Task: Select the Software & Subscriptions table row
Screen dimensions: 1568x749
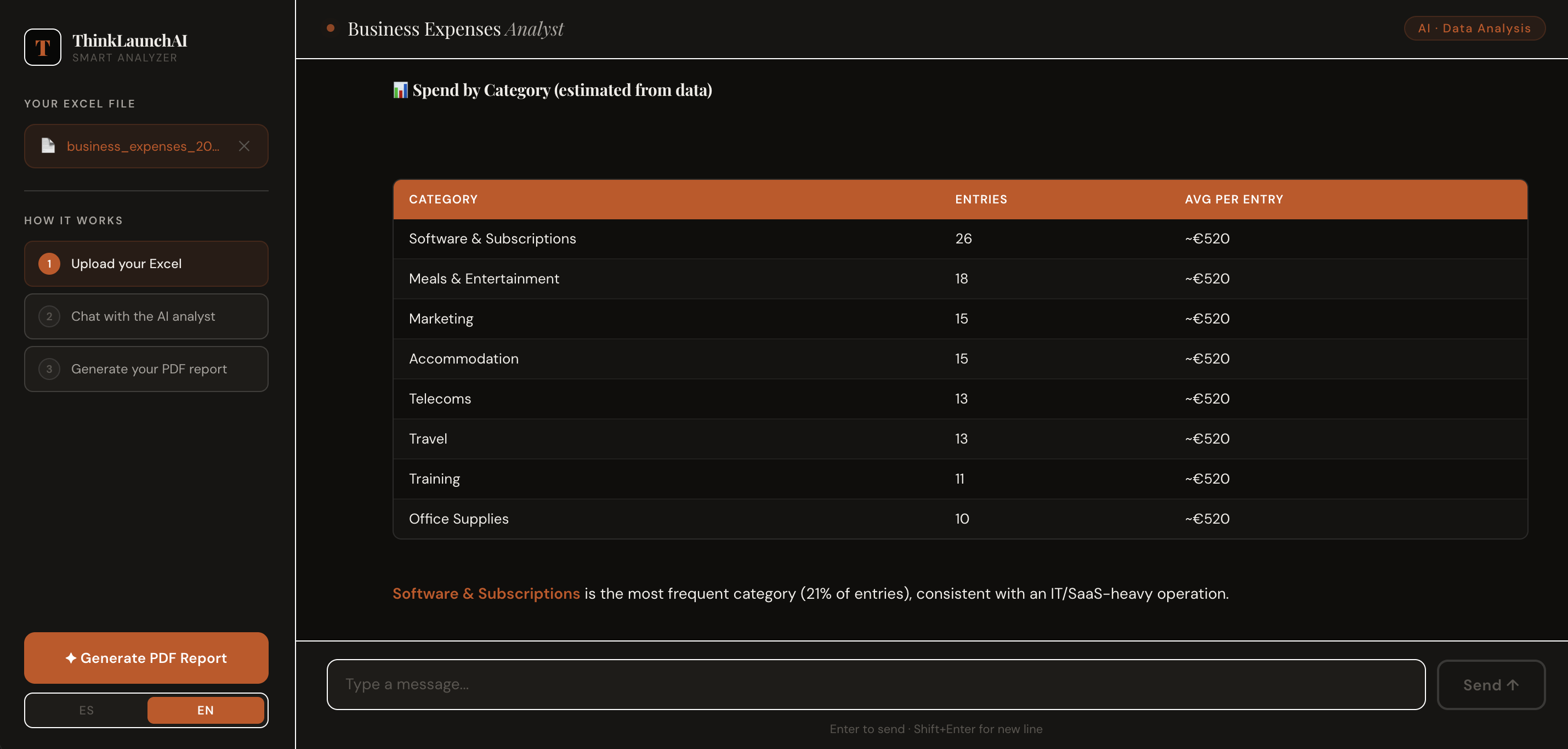Action: click(x=960, y=239)
